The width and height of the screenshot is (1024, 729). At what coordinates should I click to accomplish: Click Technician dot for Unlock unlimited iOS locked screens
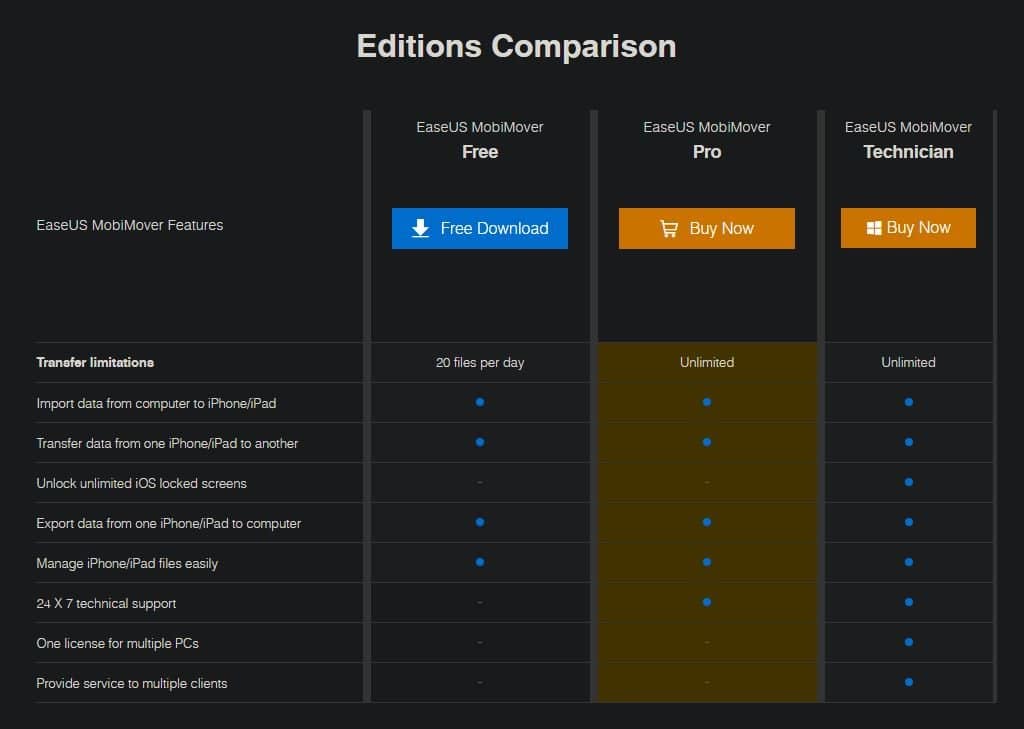(908, 482)
